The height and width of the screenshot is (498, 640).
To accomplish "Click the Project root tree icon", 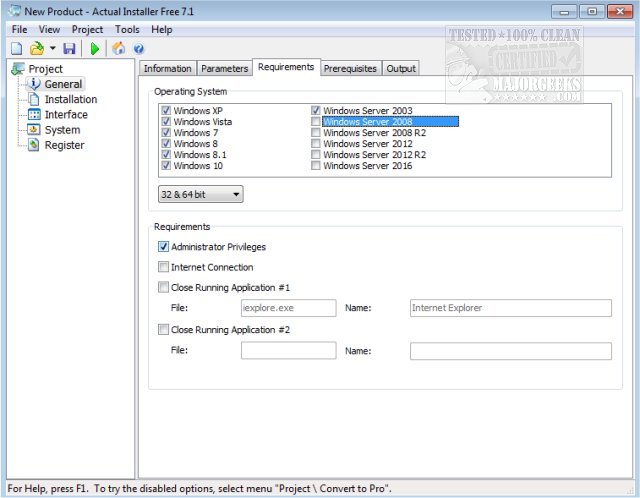I will click(18, 69).
